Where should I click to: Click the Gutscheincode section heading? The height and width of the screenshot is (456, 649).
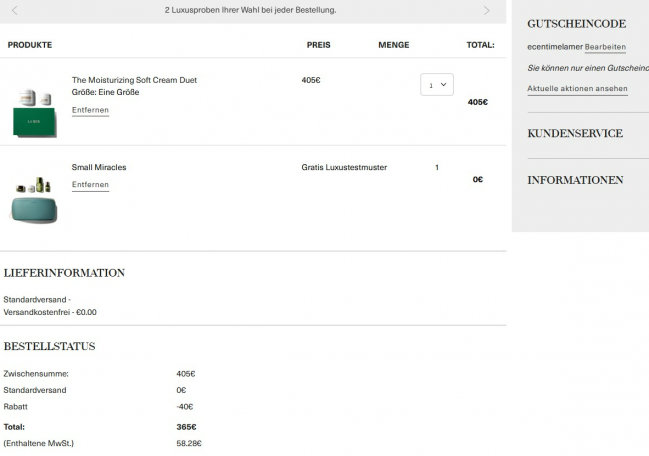point(576,23)
